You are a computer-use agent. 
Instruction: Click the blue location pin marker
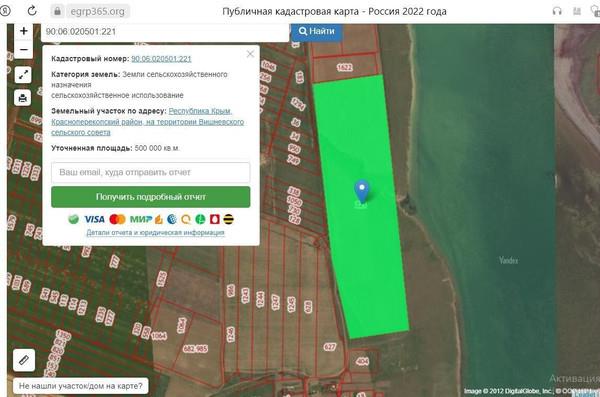[x=362, y=191]
